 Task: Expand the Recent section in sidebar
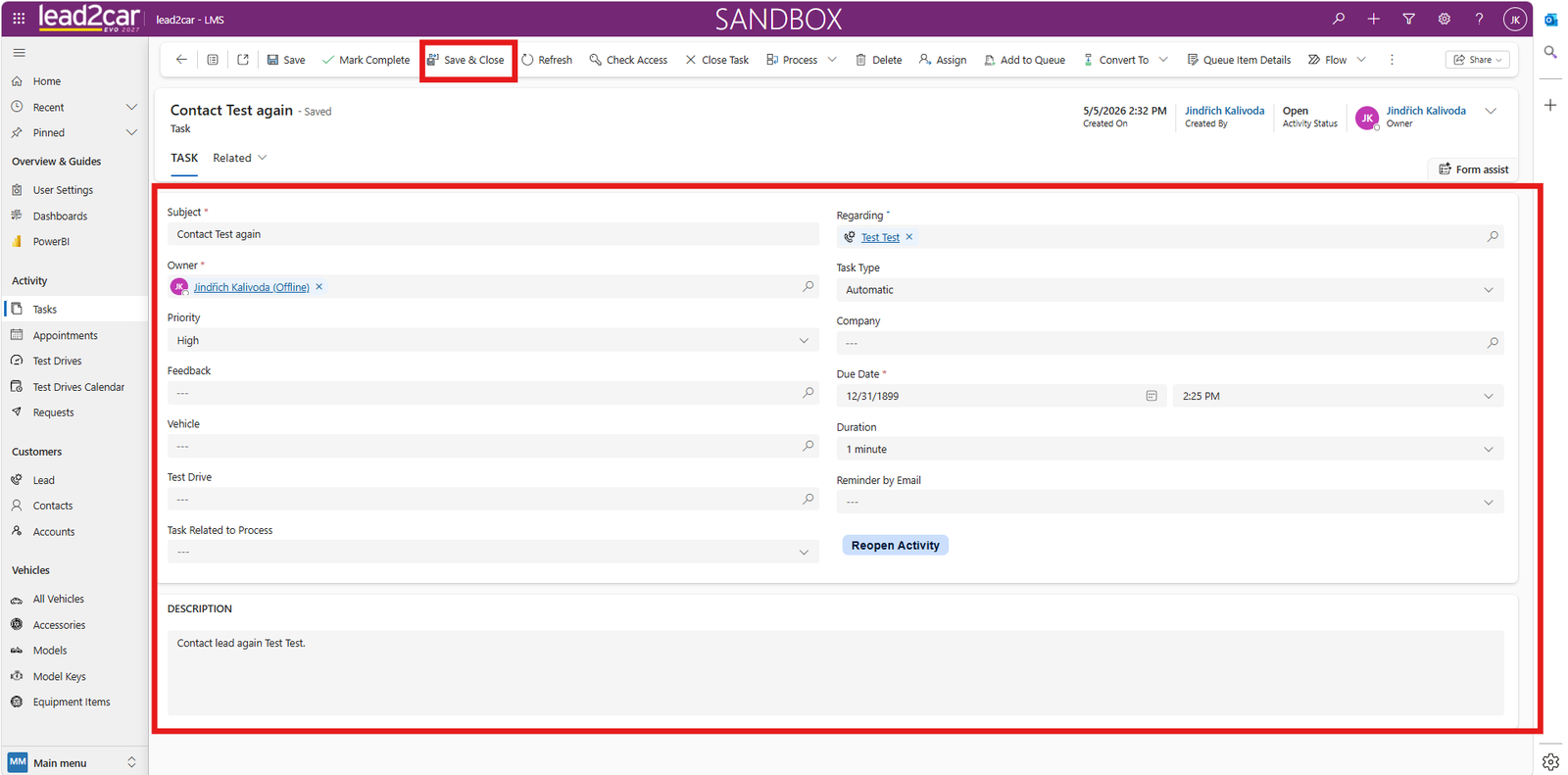(131, 107)
